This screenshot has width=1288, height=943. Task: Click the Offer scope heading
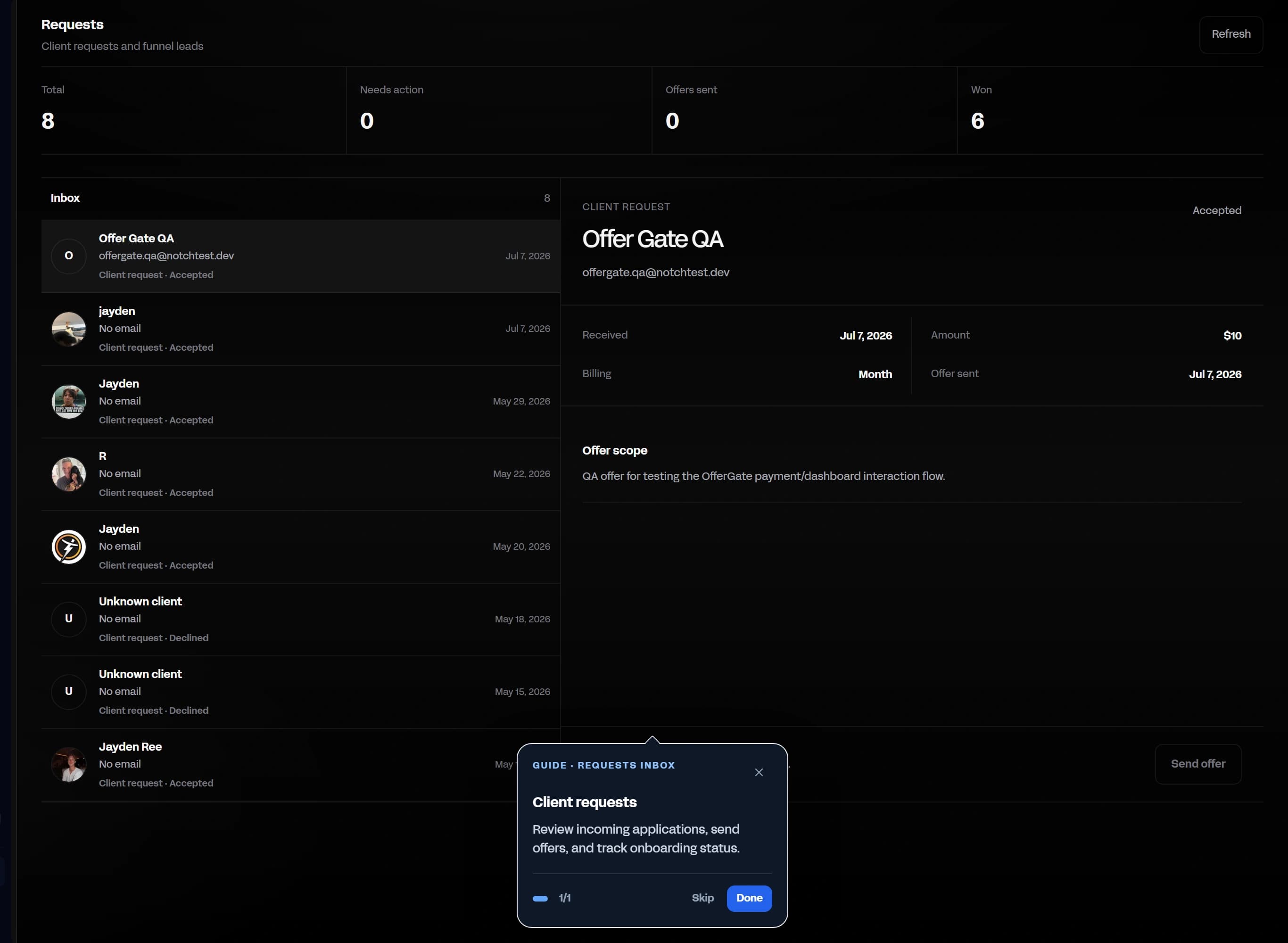point(615,450)
